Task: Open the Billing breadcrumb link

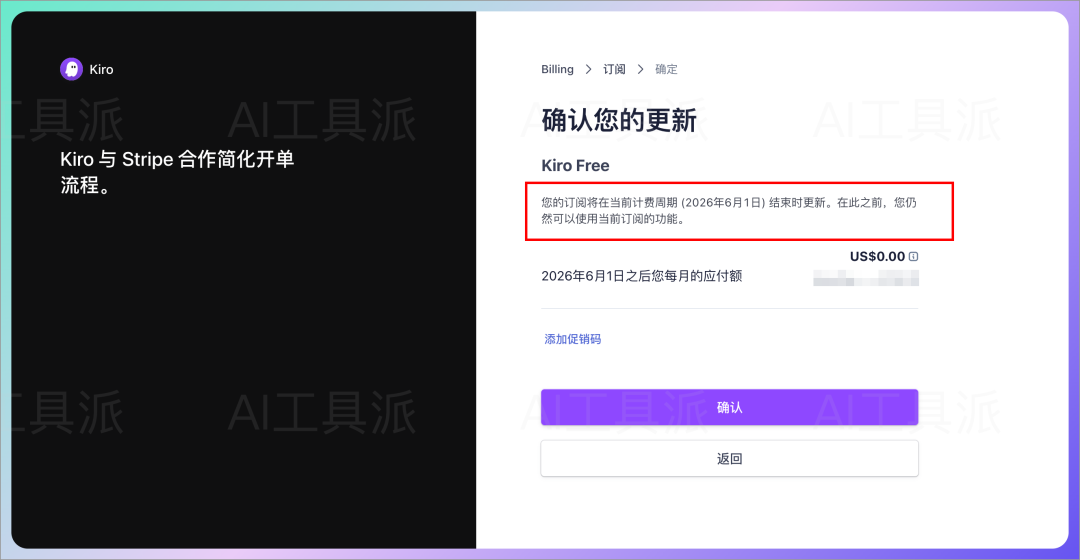Action: click(x=557, y=69)
